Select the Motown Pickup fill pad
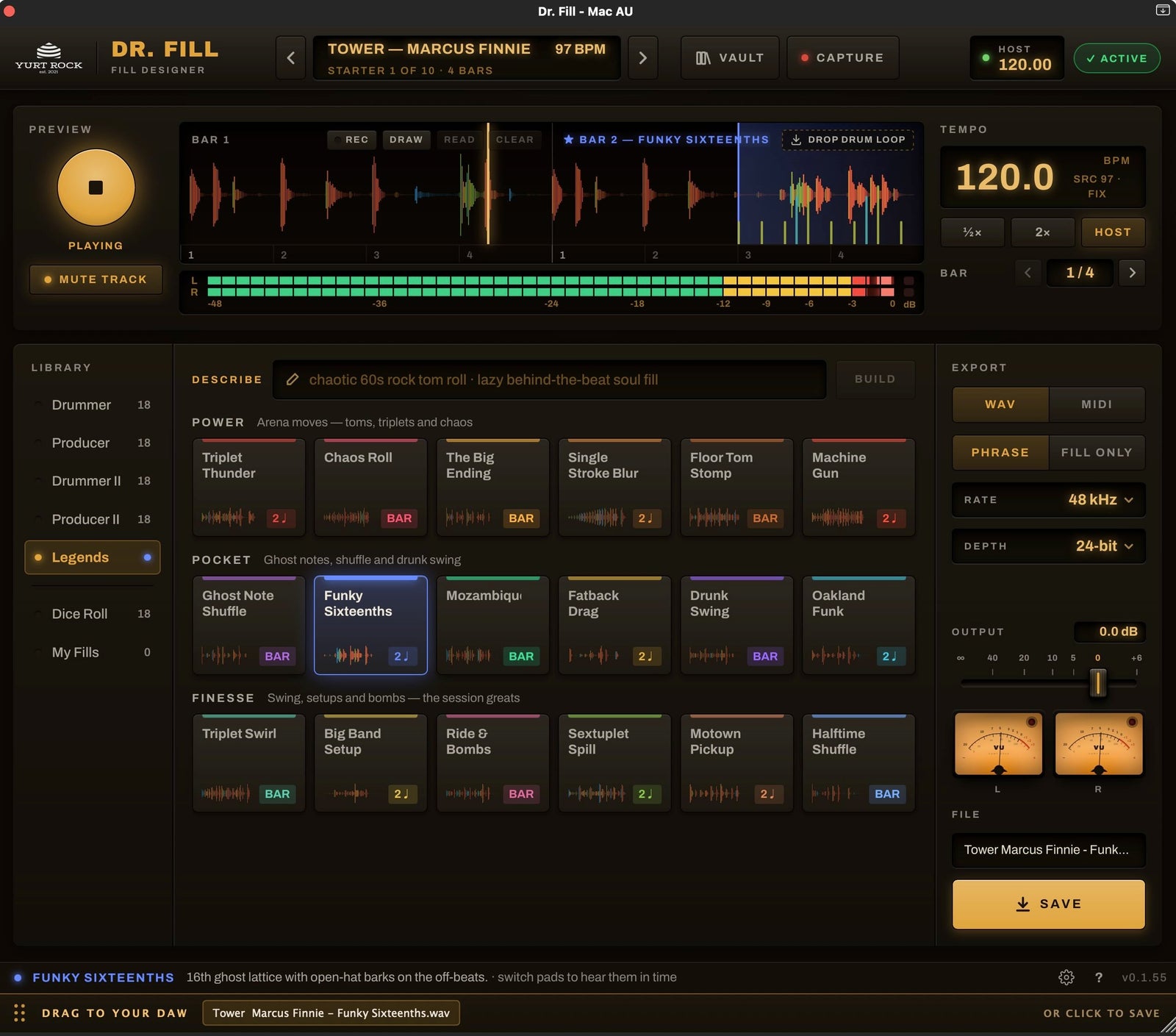This screenshot has height=1036, width=1176. click(736, 763)
